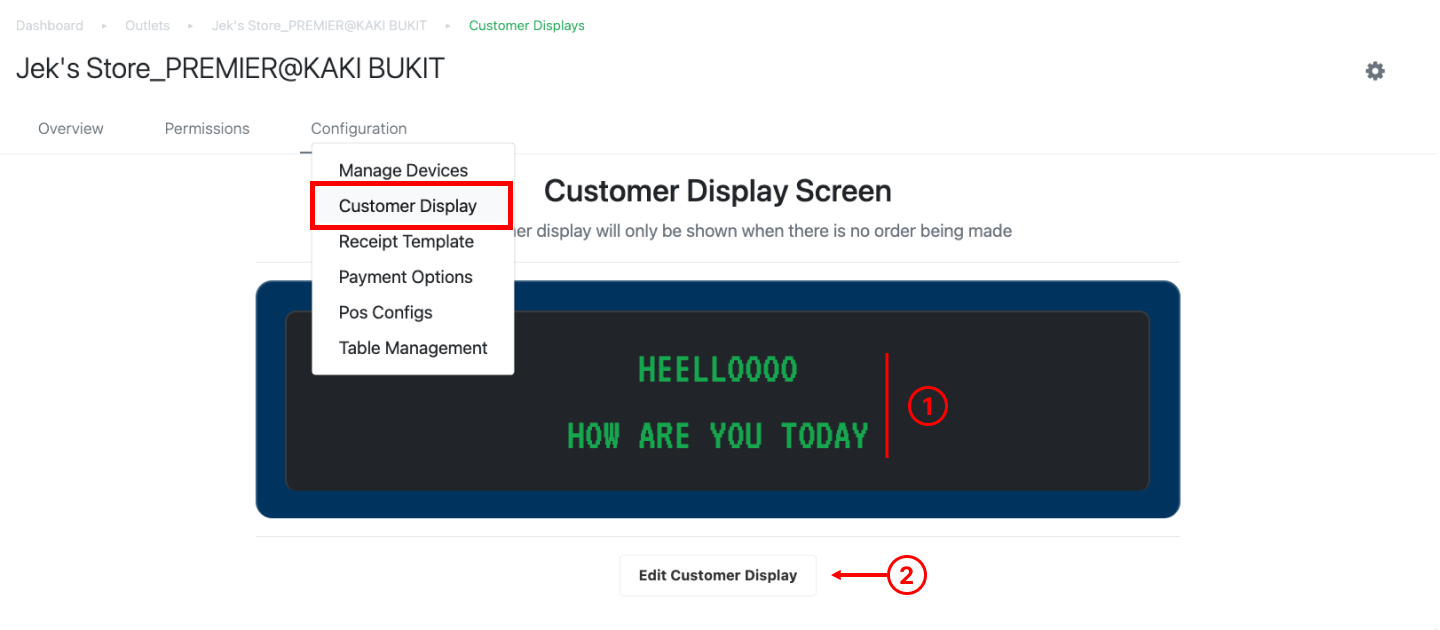Viewport: 1440px width, 630px height.
Task: Open the settings gear icon
Action: click(x=1375, y=71)
